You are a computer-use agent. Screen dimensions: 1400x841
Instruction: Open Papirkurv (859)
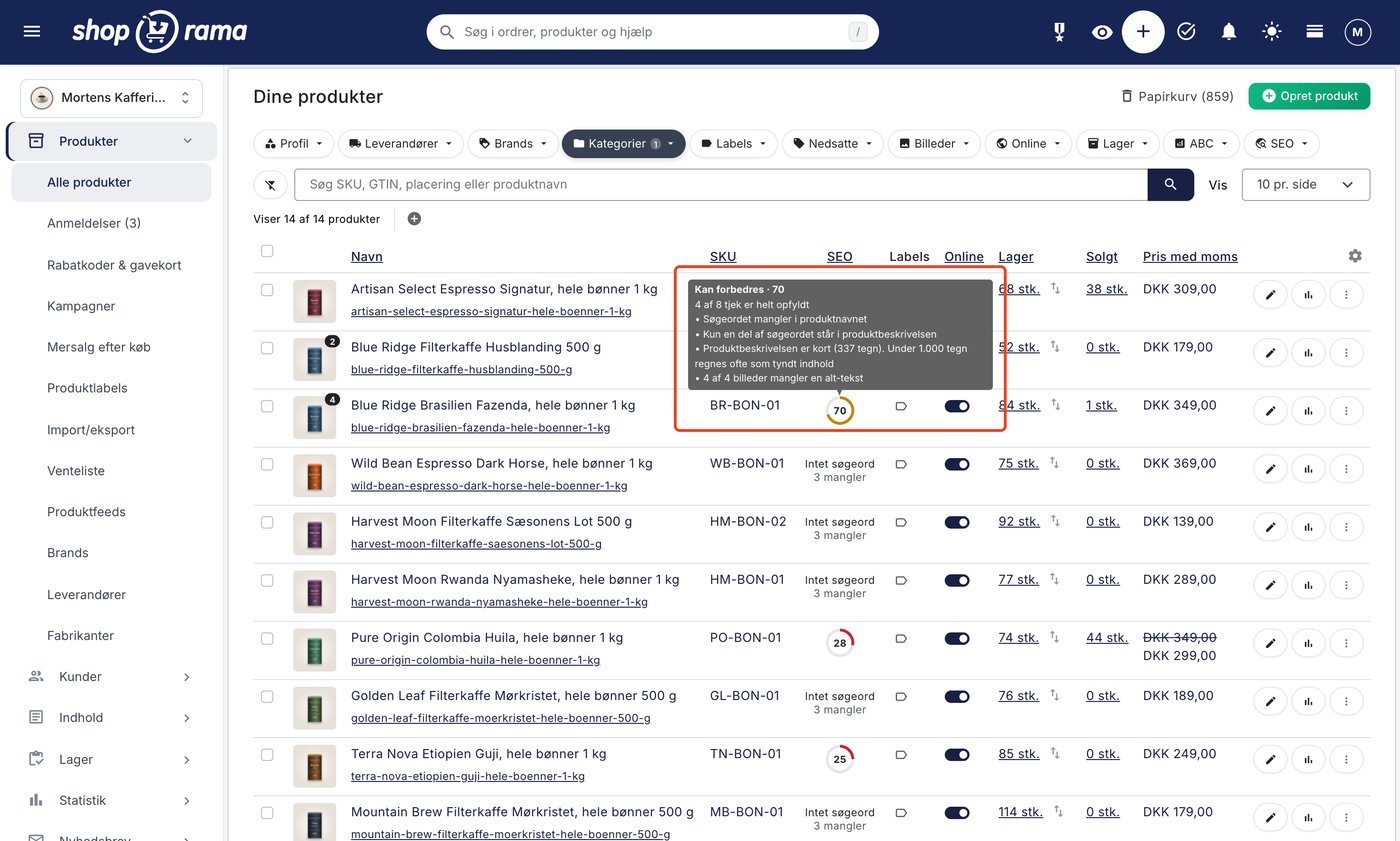(x=1177, y=96)
